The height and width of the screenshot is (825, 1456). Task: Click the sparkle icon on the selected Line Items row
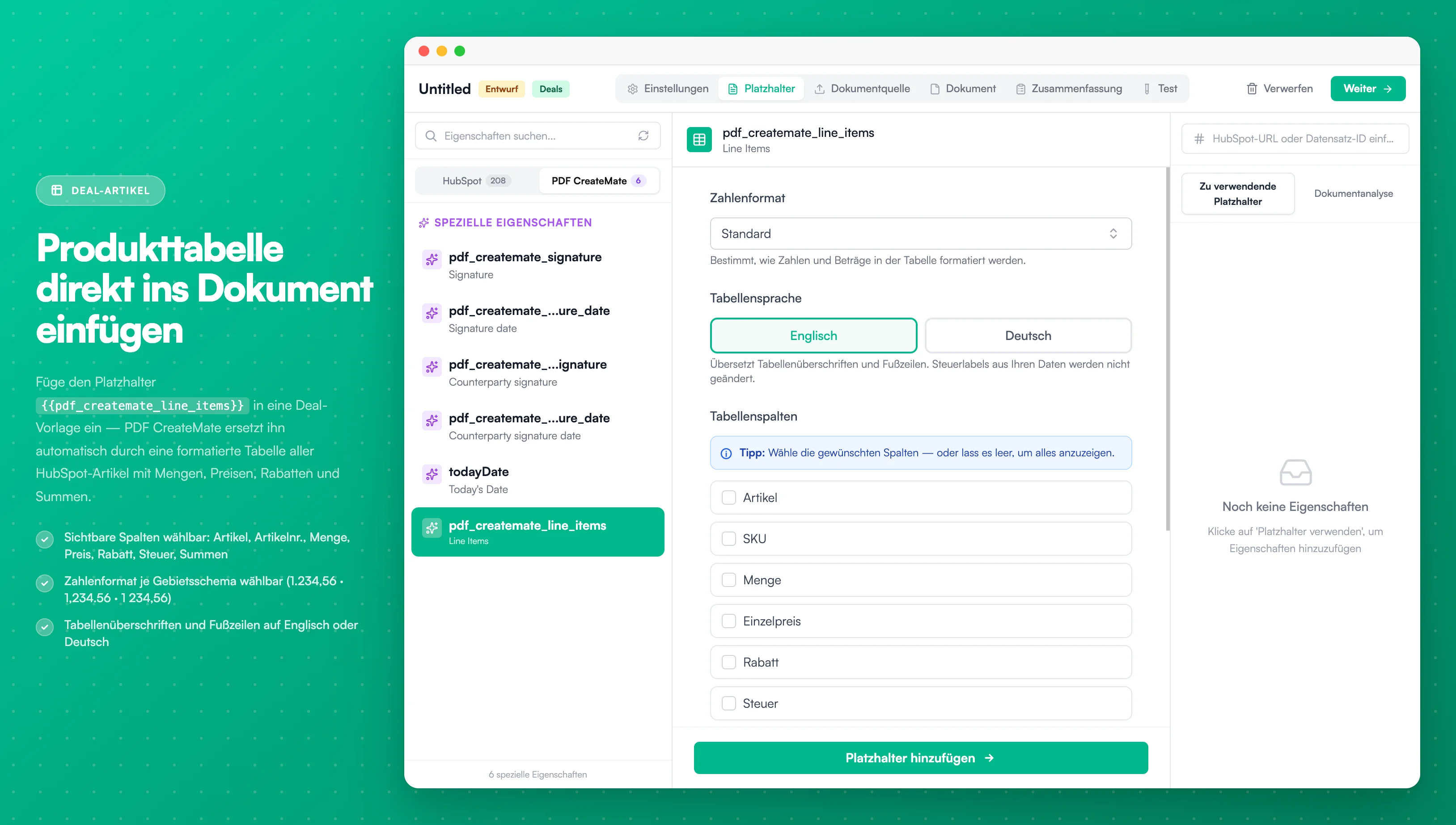tap(432, 528)
